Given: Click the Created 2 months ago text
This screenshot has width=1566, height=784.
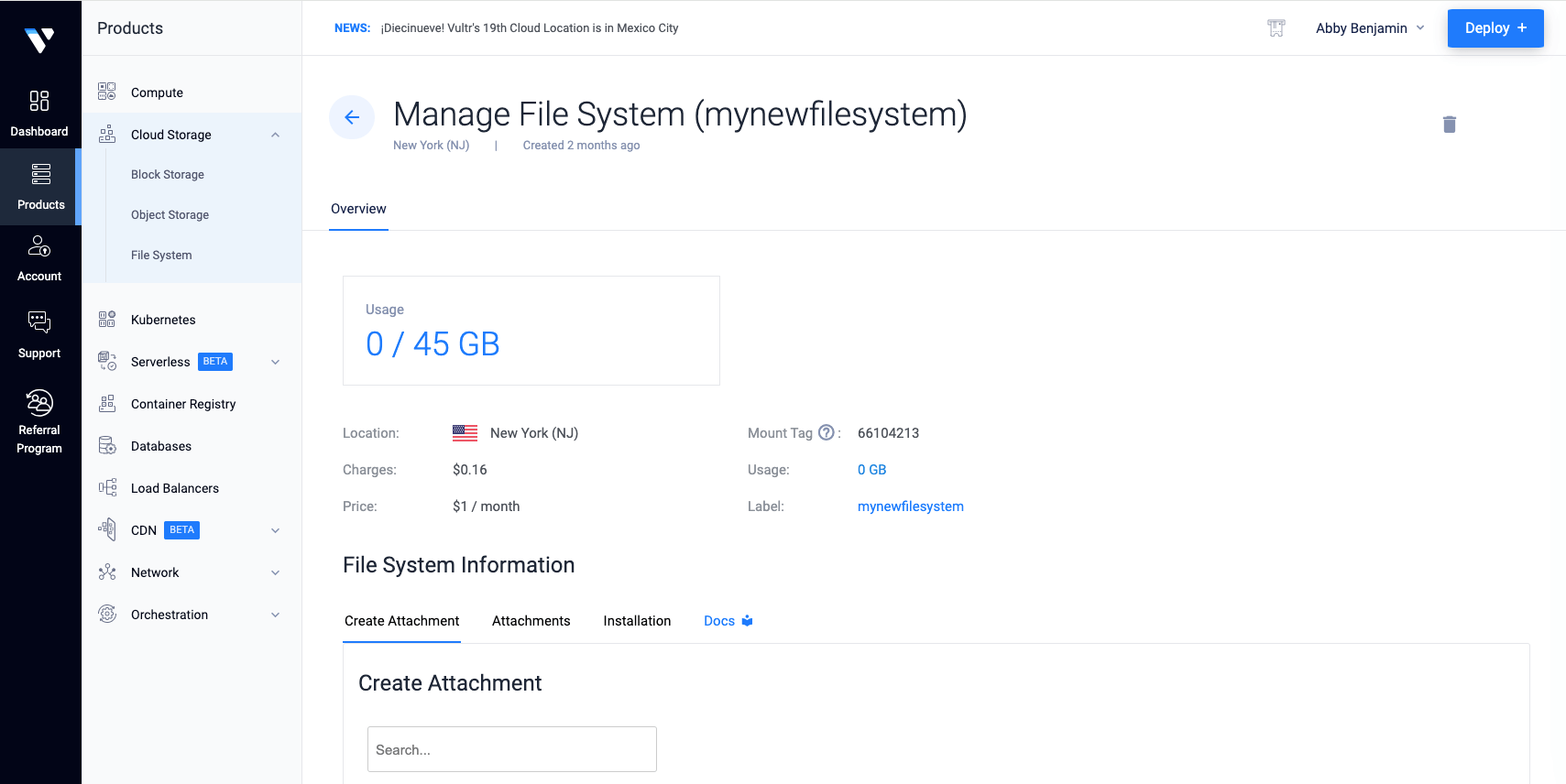Looking at the screenshot, I should point(581,146).
